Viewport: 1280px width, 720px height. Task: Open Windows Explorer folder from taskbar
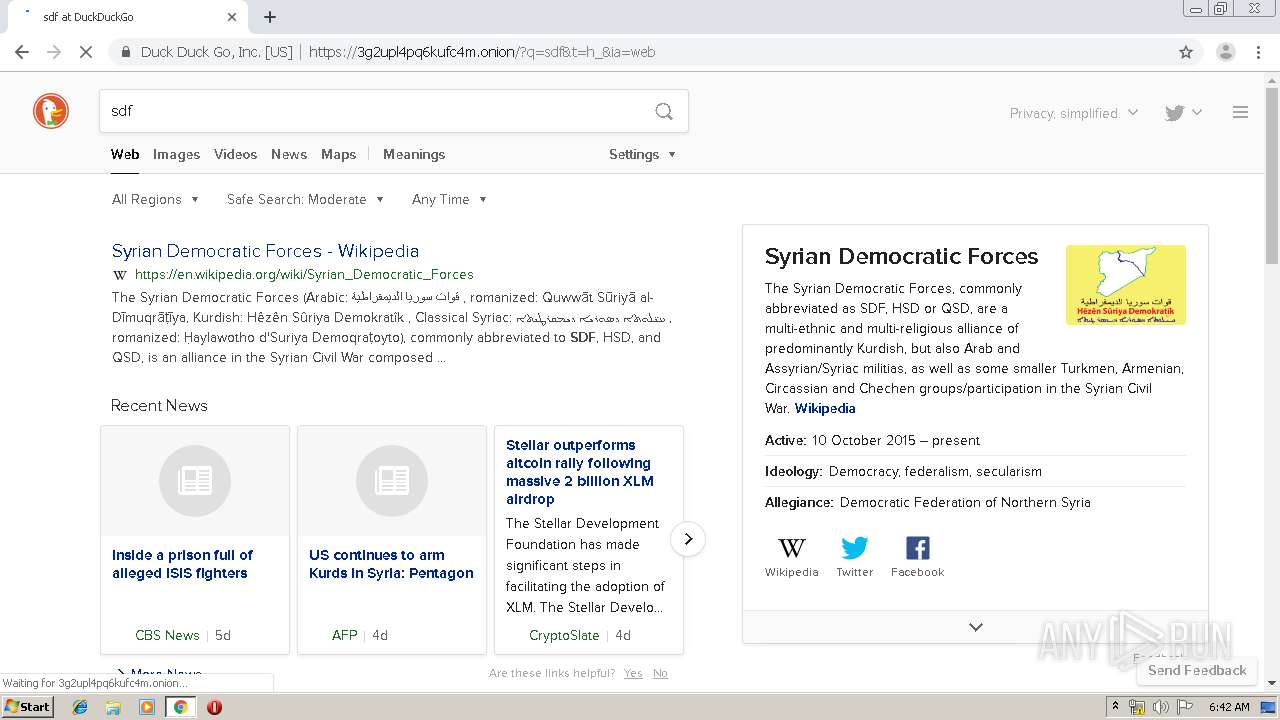click(113, 707)
